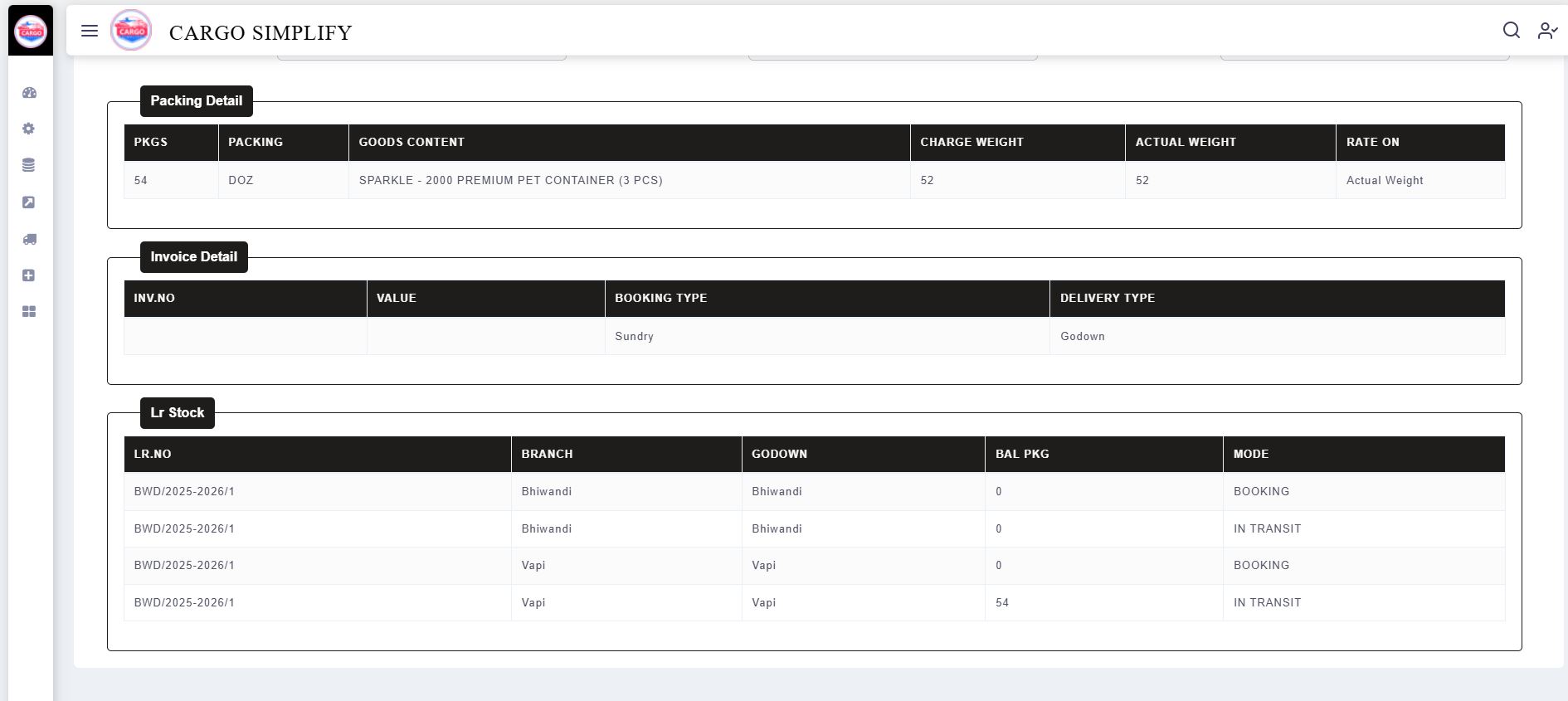Click the SPARKLE - 2000 goods content cell

[x=510, y=181]
